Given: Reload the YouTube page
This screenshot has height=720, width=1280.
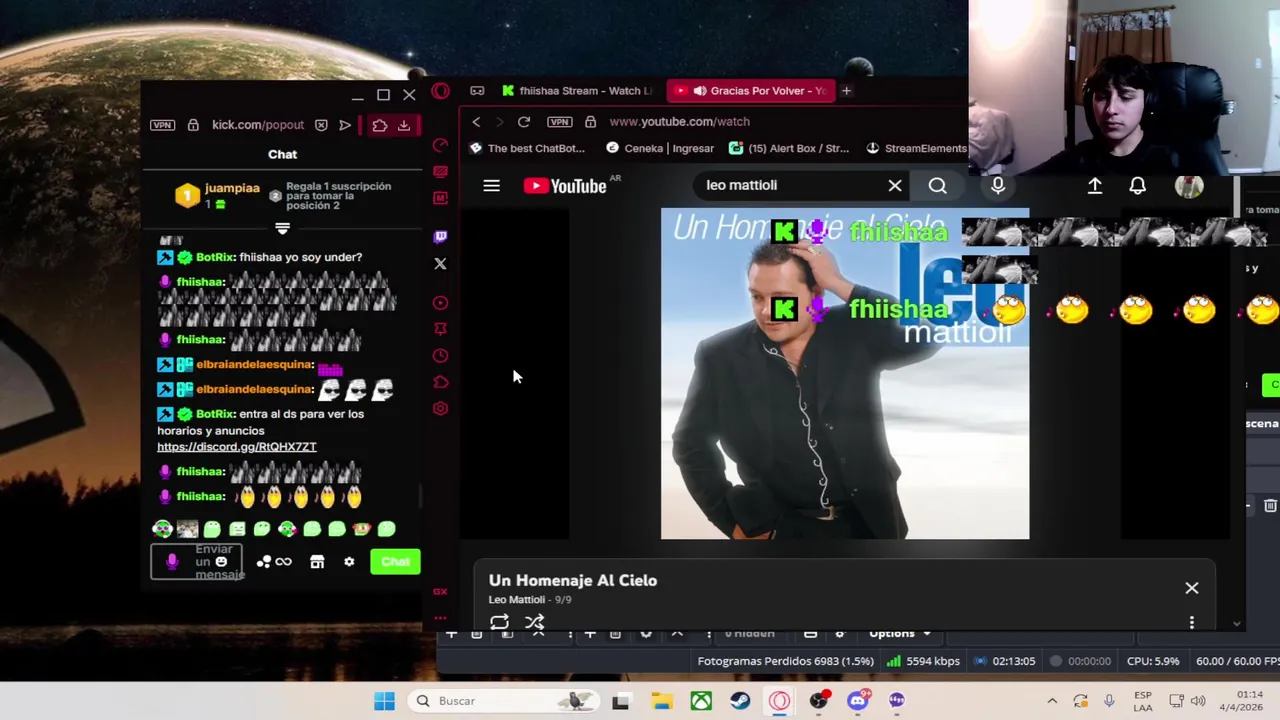Looking at the screenshot, I should (524, 122).
